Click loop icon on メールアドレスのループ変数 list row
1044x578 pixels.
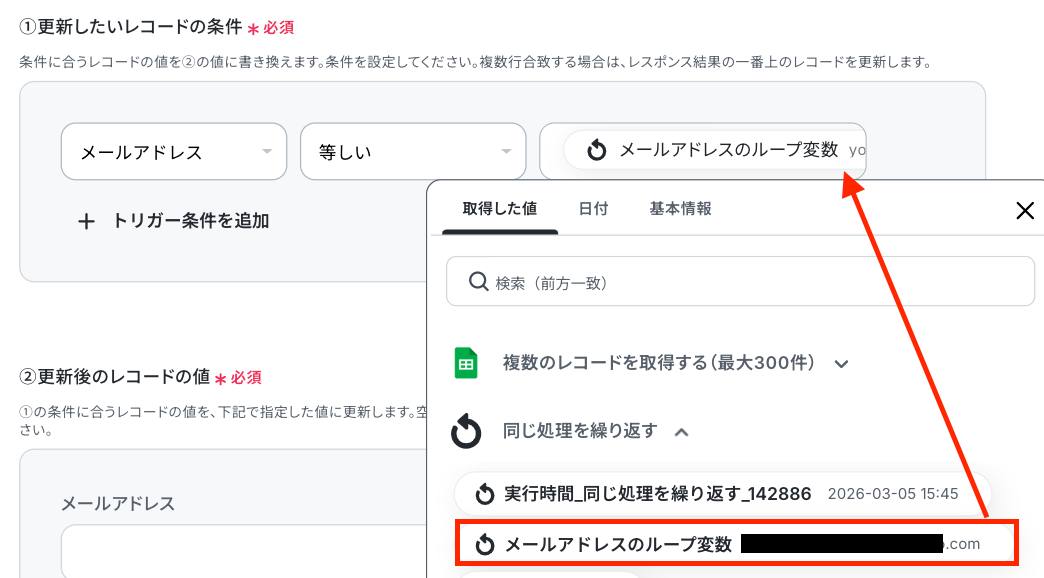click(485, 545)
